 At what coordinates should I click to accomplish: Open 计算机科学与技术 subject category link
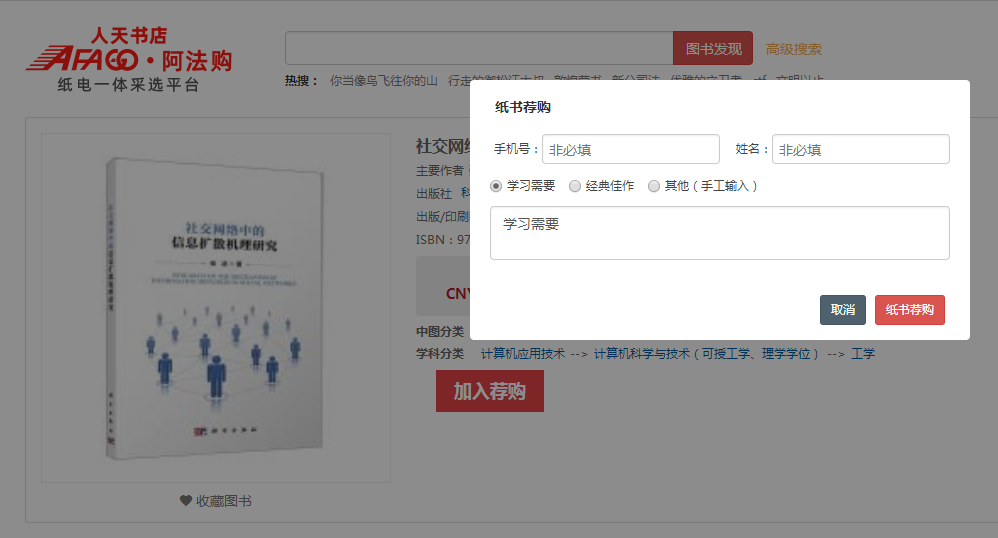[707, 353]
